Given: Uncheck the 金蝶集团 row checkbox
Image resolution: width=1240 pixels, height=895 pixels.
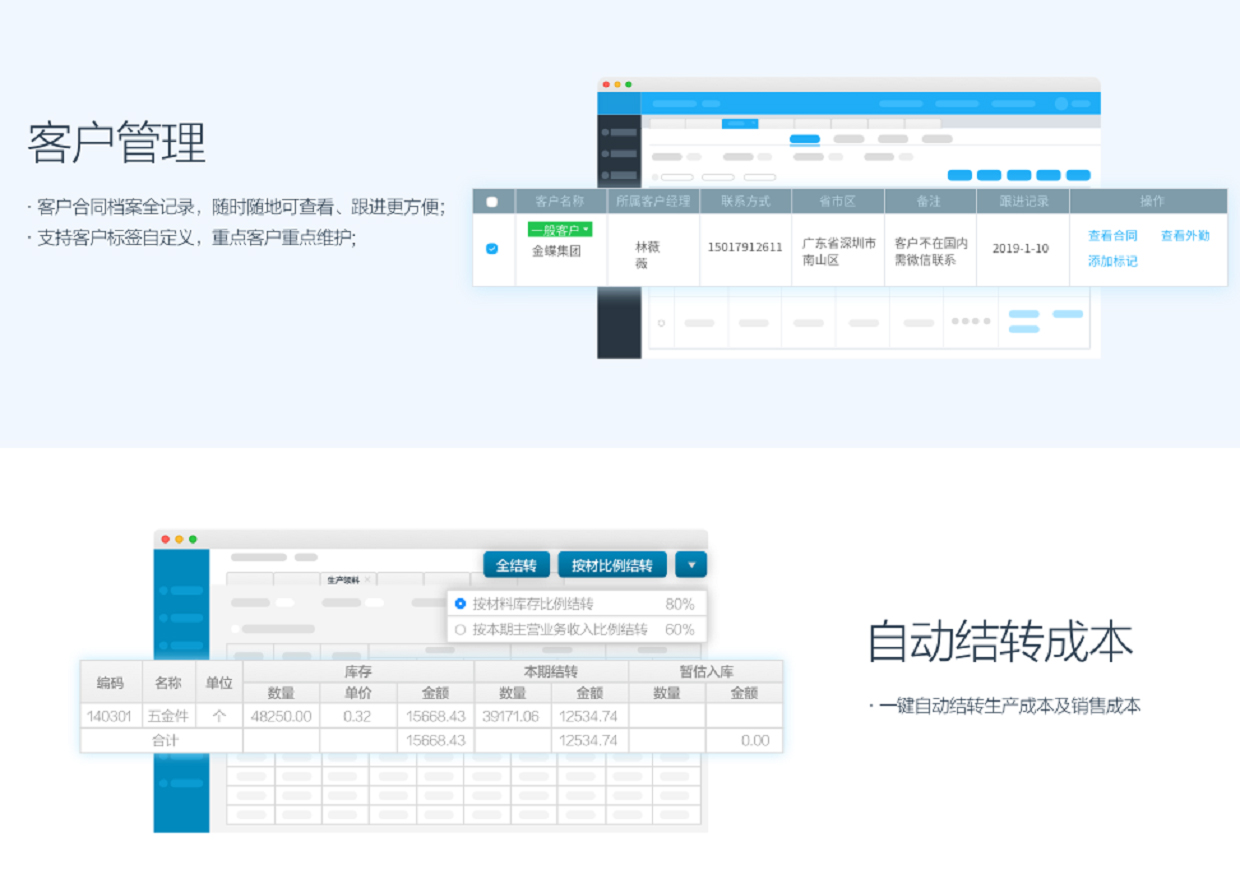Looking at the screenshot, I should (x=491, y=249).
